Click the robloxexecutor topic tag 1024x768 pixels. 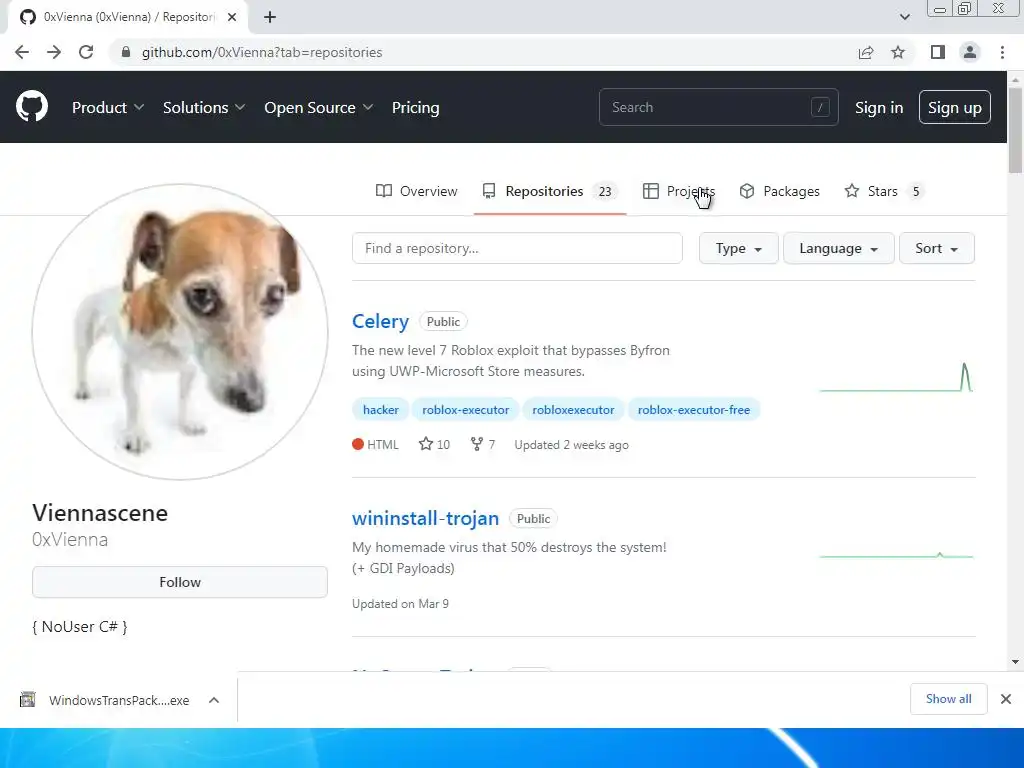pyautogui.click(x=573, y=409)
